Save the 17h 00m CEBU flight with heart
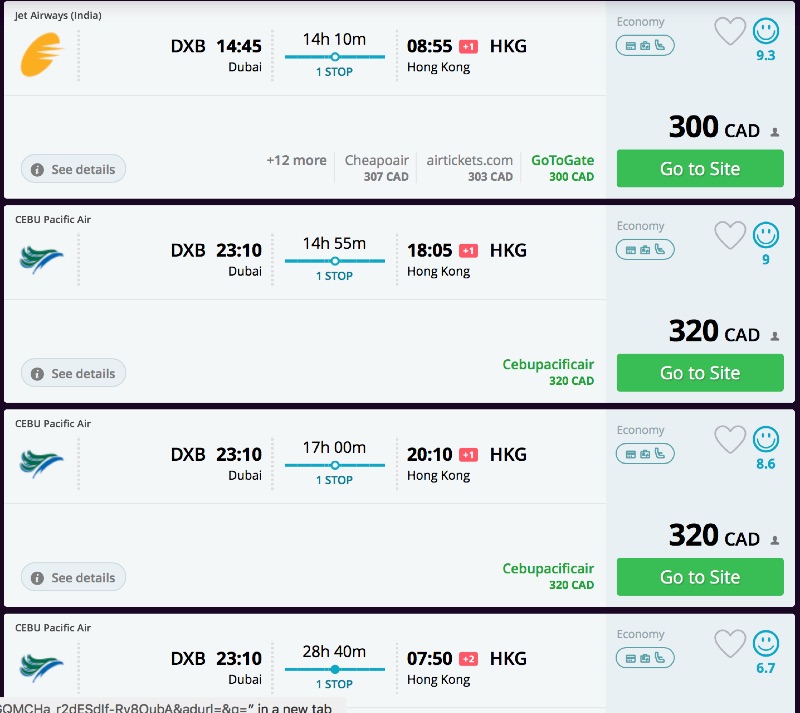This screenshot has height=713, width=800. point(730,440)
